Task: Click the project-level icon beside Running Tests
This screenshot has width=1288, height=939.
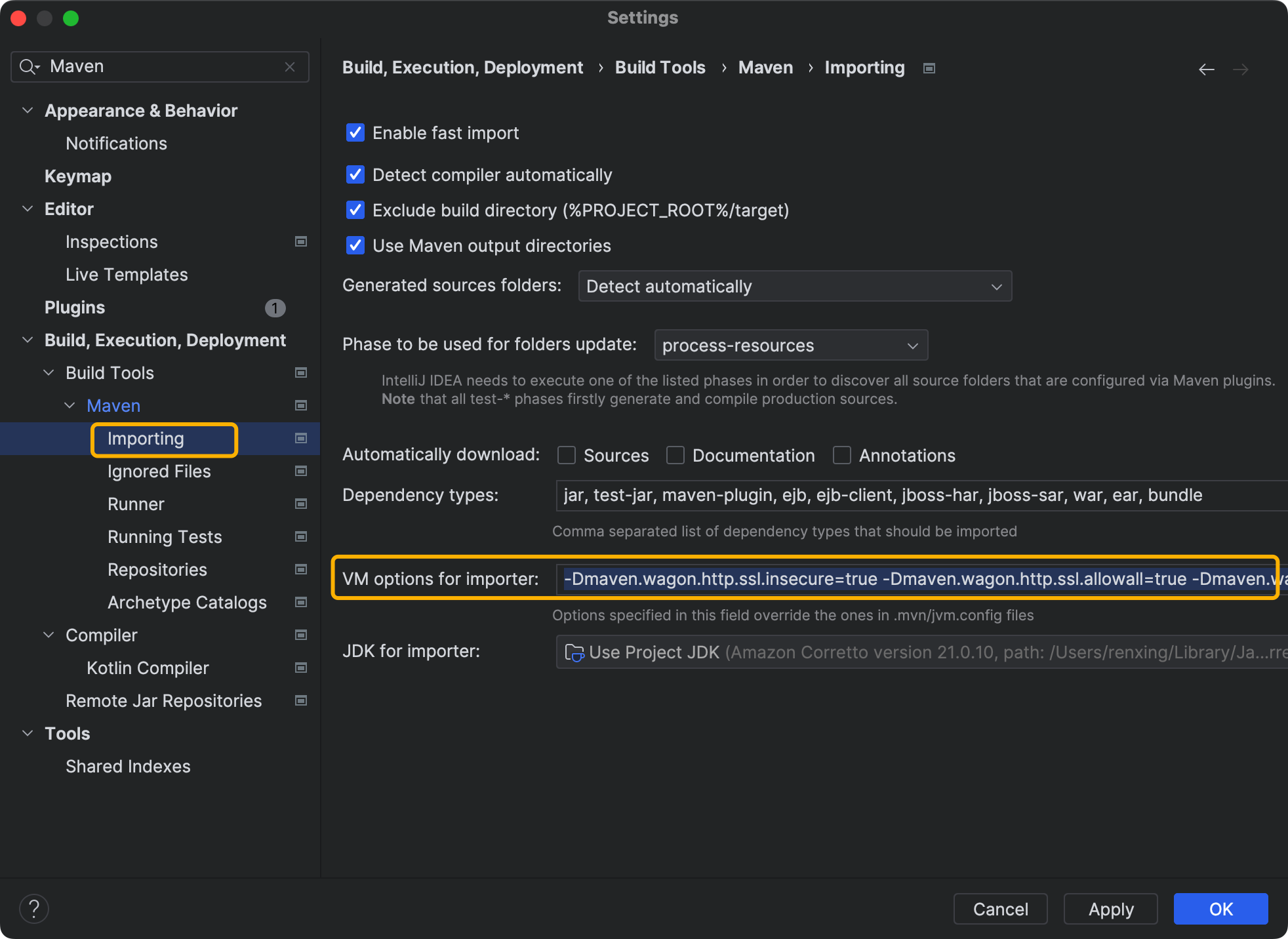Action: [x=301, y=537]
